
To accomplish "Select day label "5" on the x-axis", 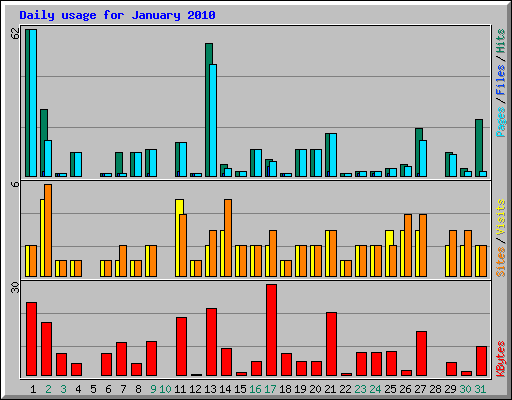I will point(93,389).
